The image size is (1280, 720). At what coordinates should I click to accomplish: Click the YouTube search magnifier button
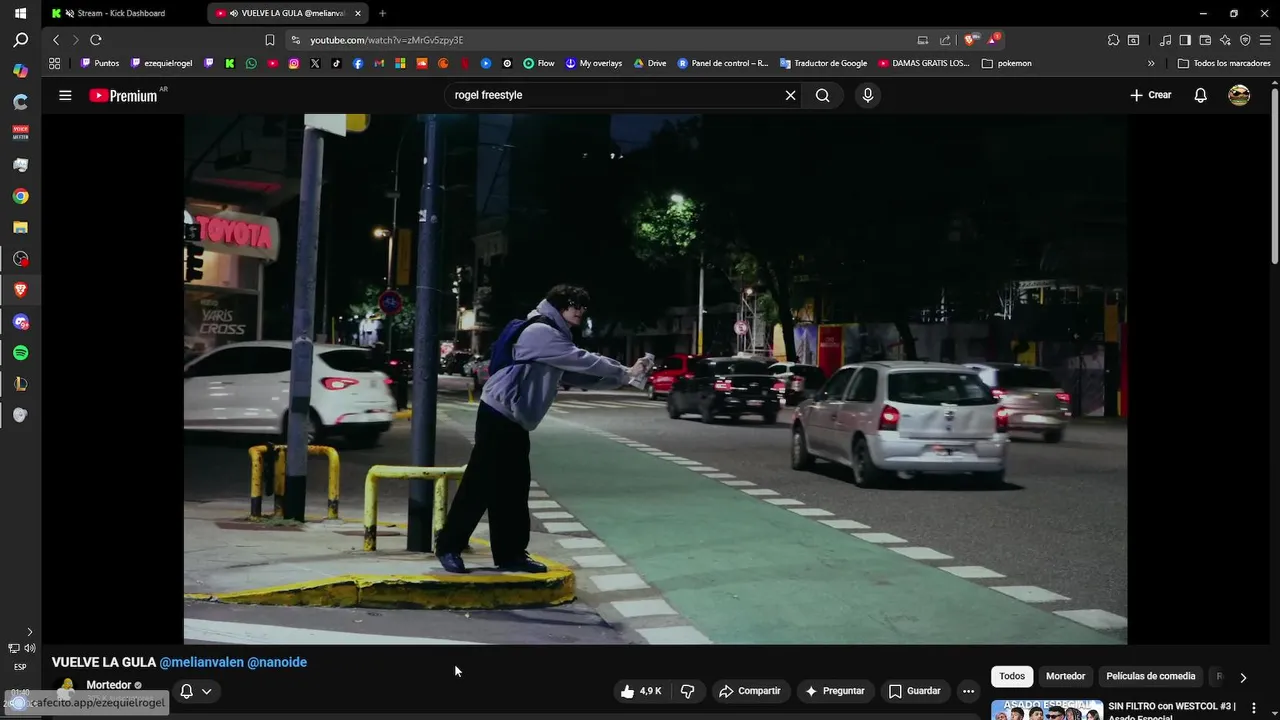click(x=822, y=95)
